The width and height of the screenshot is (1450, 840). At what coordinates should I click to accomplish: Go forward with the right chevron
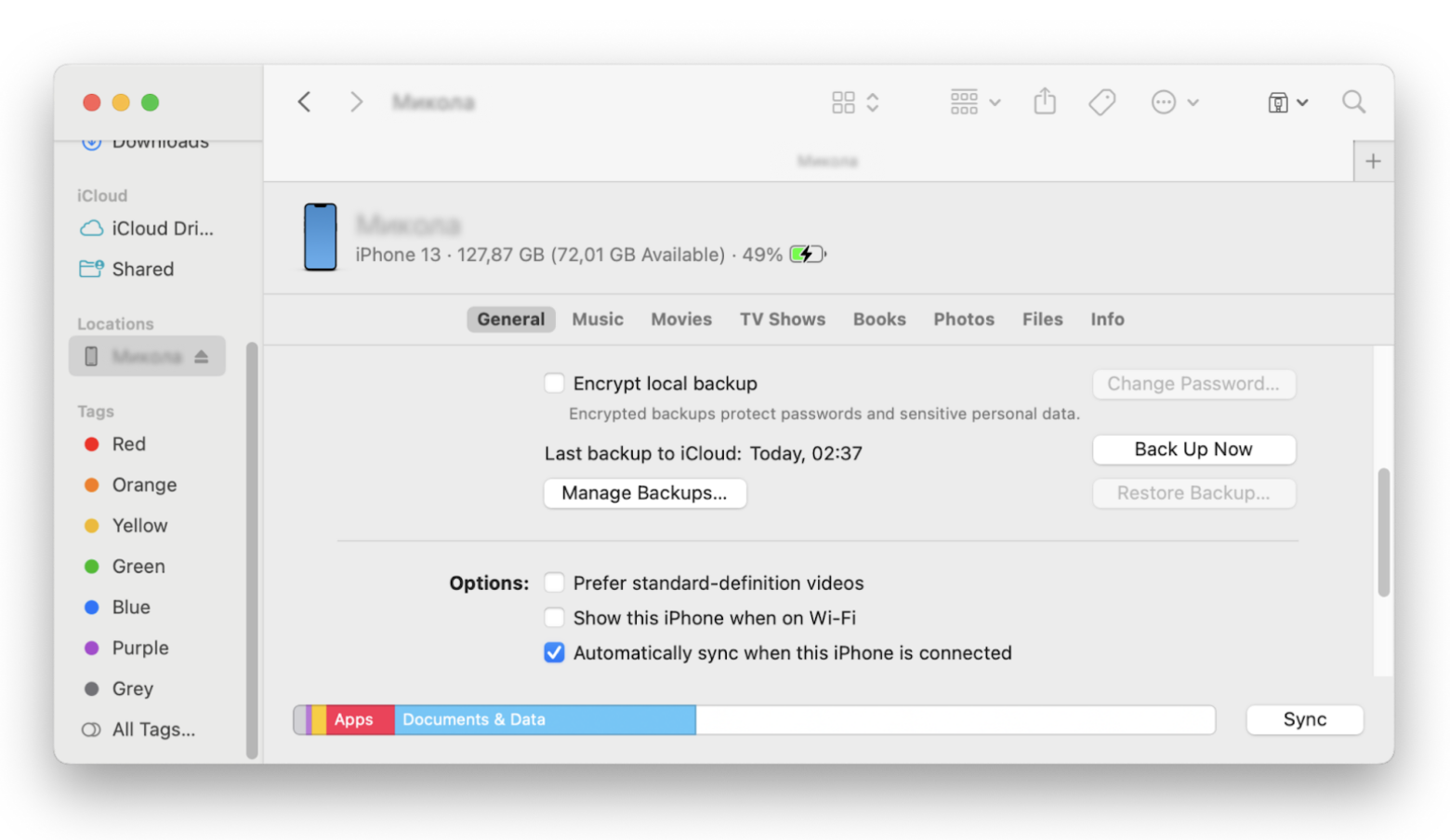356,101
